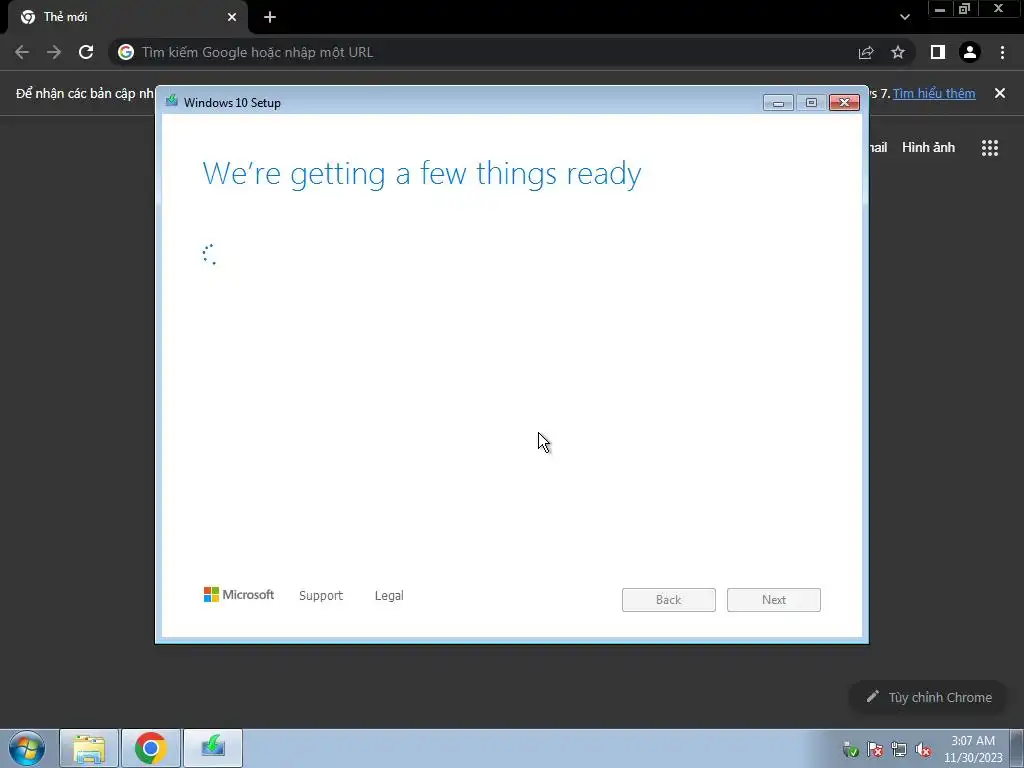This screenshot has height=768, width=1024.
Task: Maximize the Windows 10 Setup window
Action: coord(811,103)
